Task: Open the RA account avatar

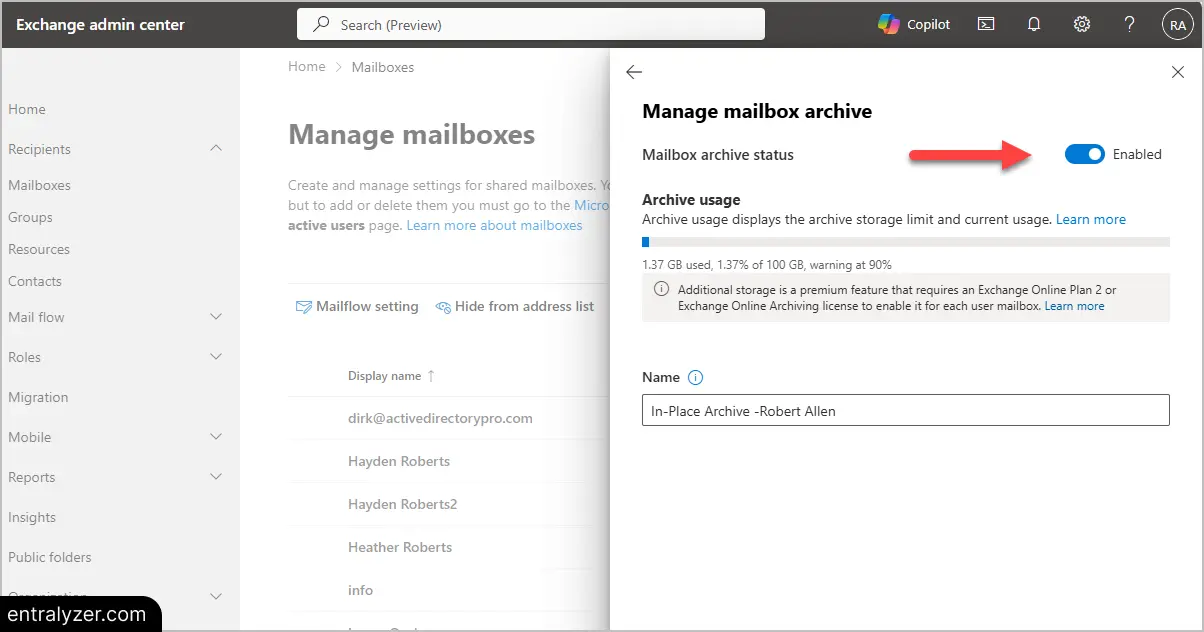Action: [1176, 25]
